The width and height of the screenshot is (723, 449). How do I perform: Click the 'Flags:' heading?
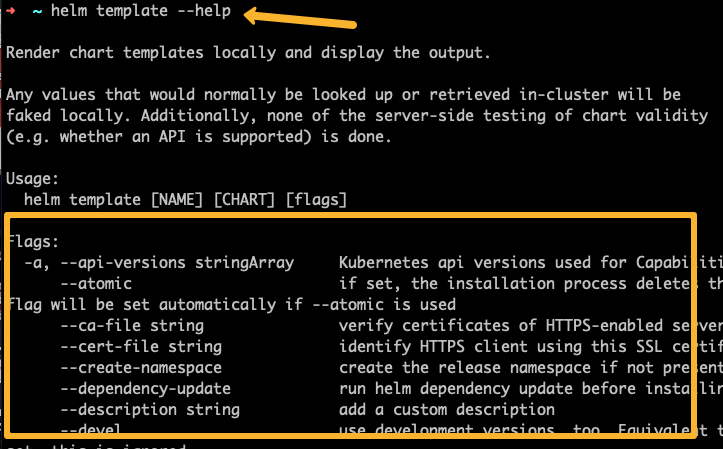pos(34,242)
